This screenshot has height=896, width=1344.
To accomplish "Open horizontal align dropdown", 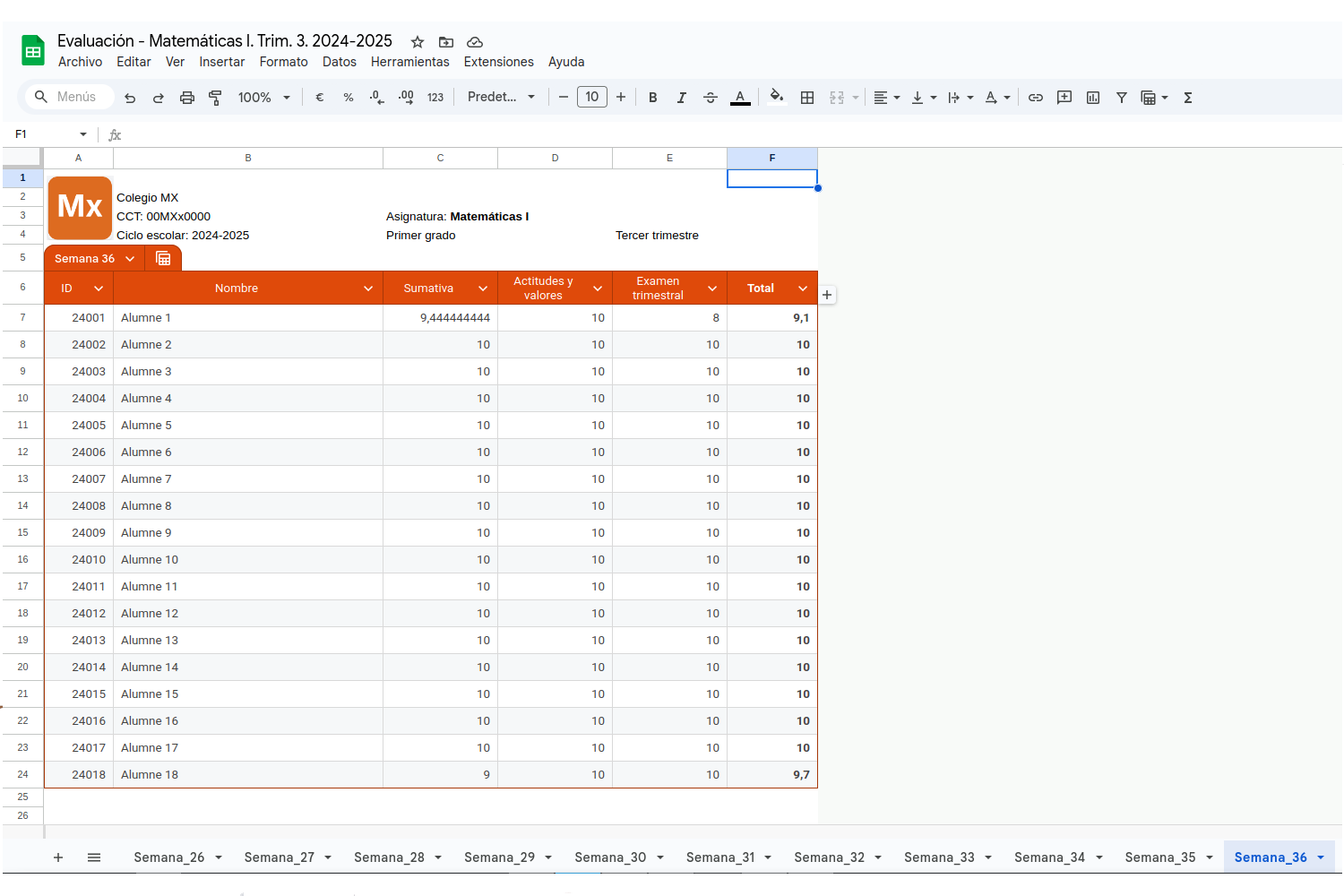I will (886, 98).
